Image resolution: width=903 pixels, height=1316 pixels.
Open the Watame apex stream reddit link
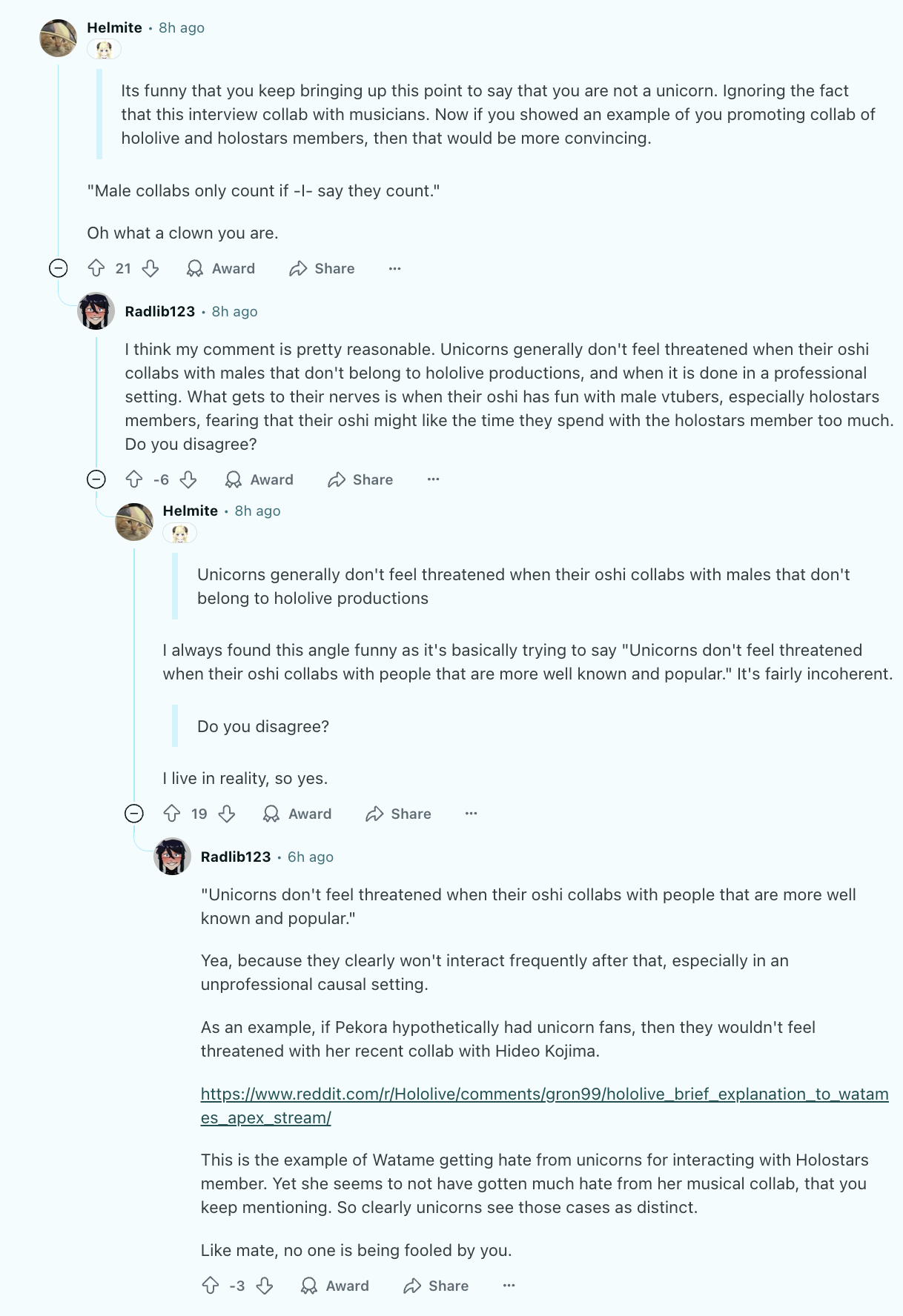pos(543,1094)
